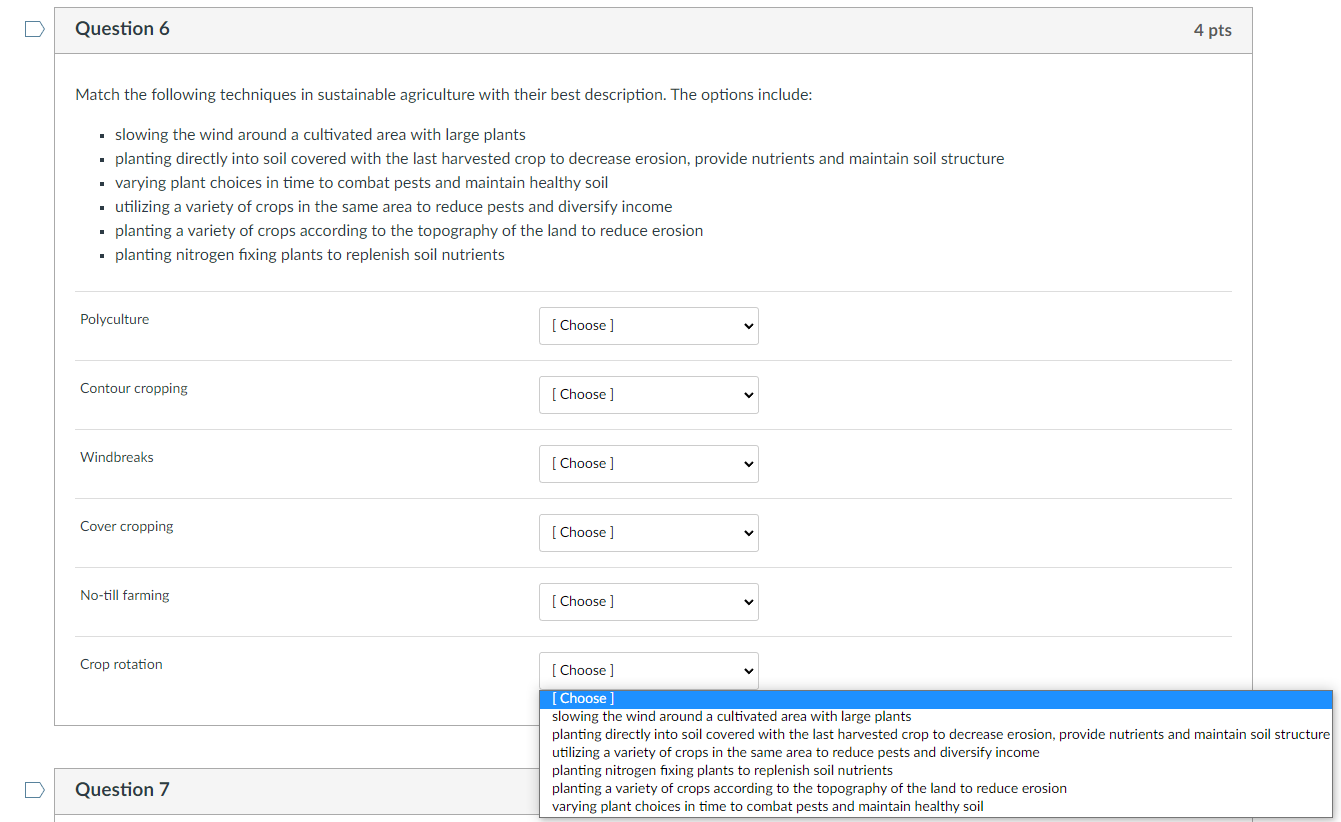Select the highlighted [ Choose ] option in the list

[x=936, y=699]
